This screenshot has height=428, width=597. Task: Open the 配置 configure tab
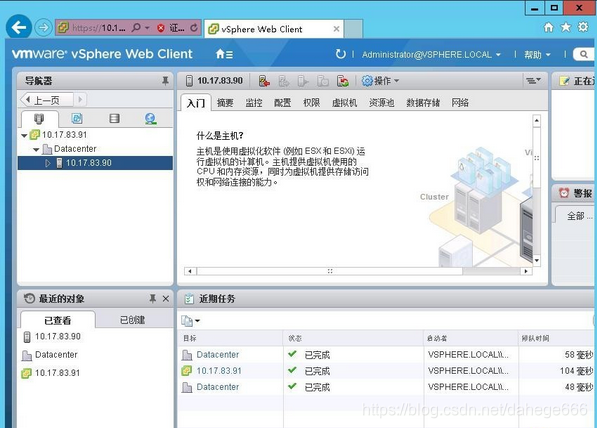(283, 103)
